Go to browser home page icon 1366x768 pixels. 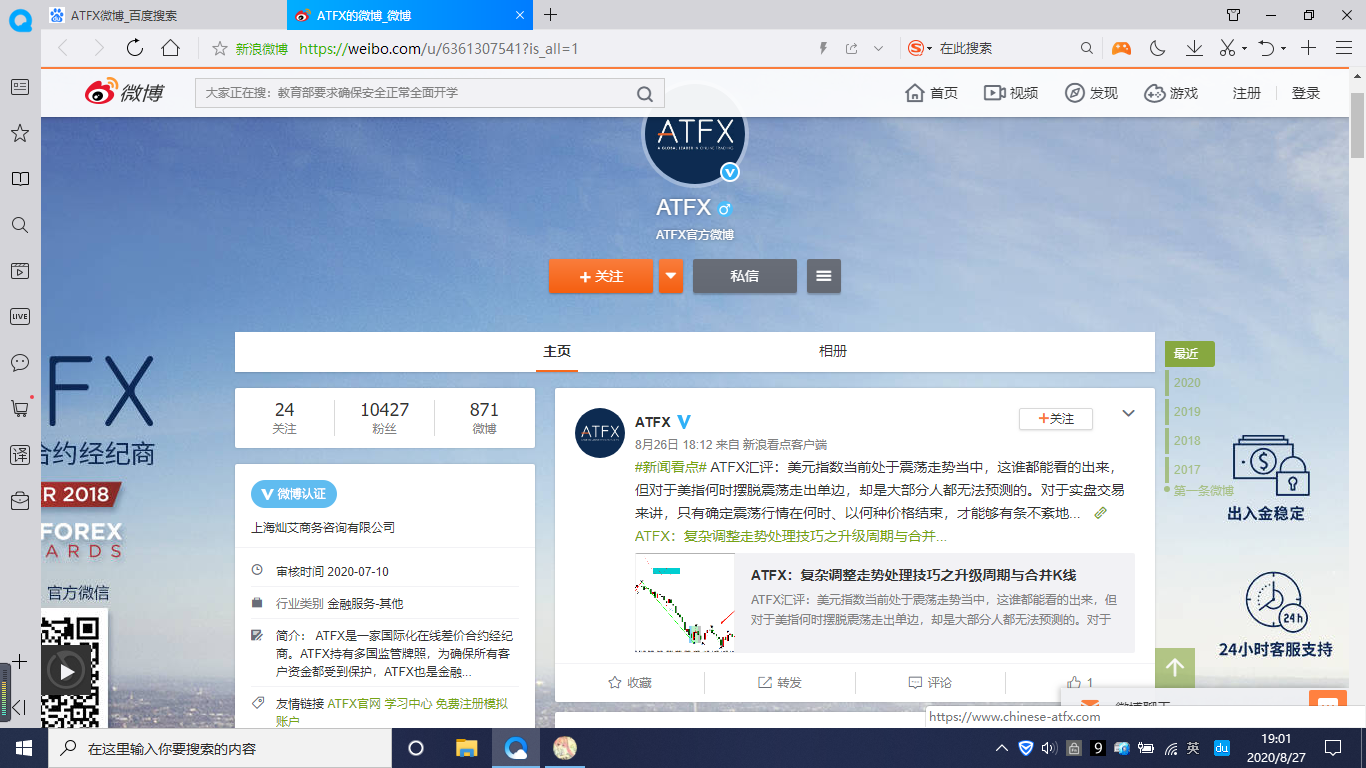(x=171, y=48)
